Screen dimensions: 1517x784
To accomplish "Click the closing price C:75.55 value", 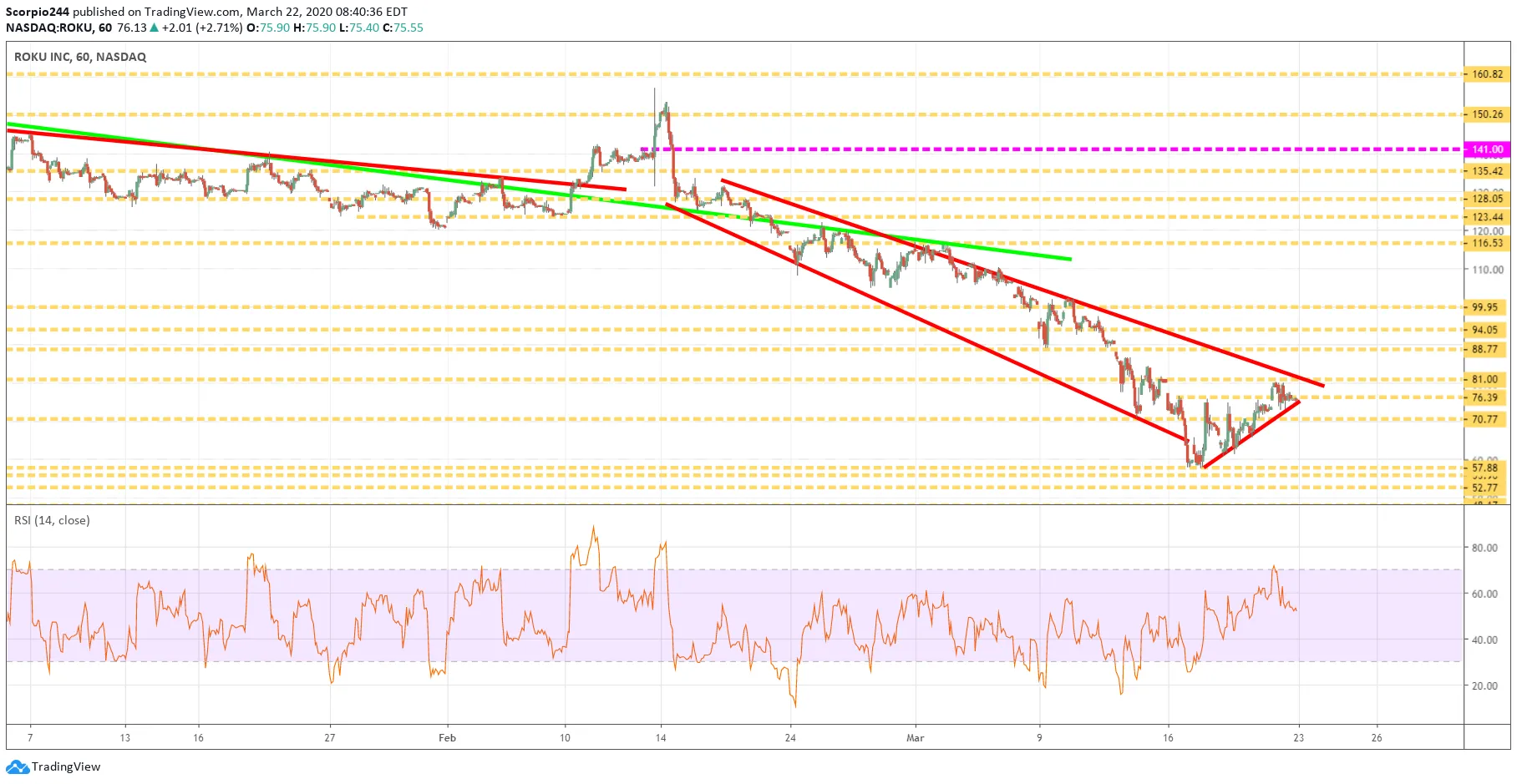I will point(403,28).
